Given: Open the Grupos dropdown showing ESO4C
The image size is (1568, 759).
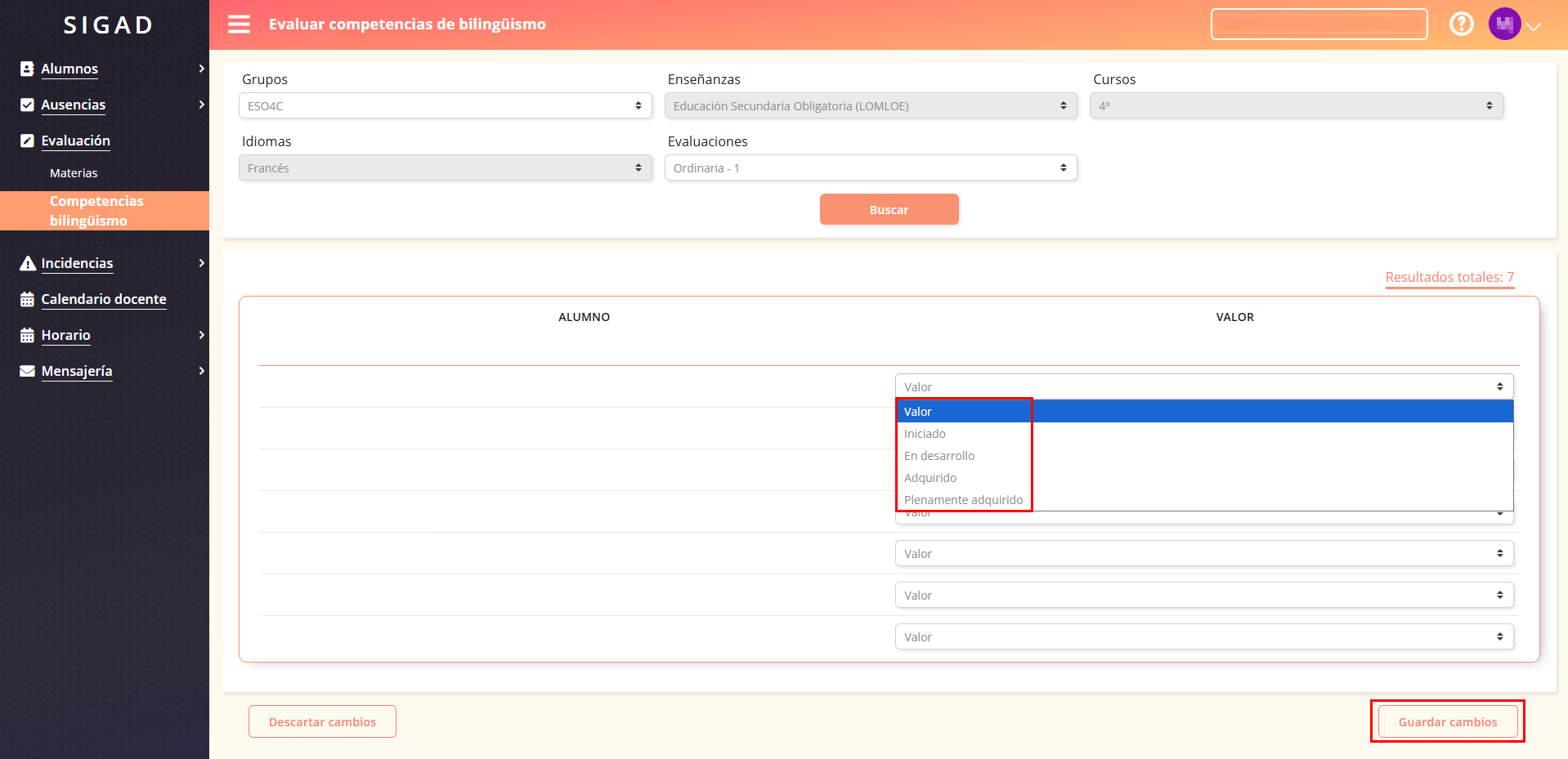Looking at the screenshot, I should 445,106.
